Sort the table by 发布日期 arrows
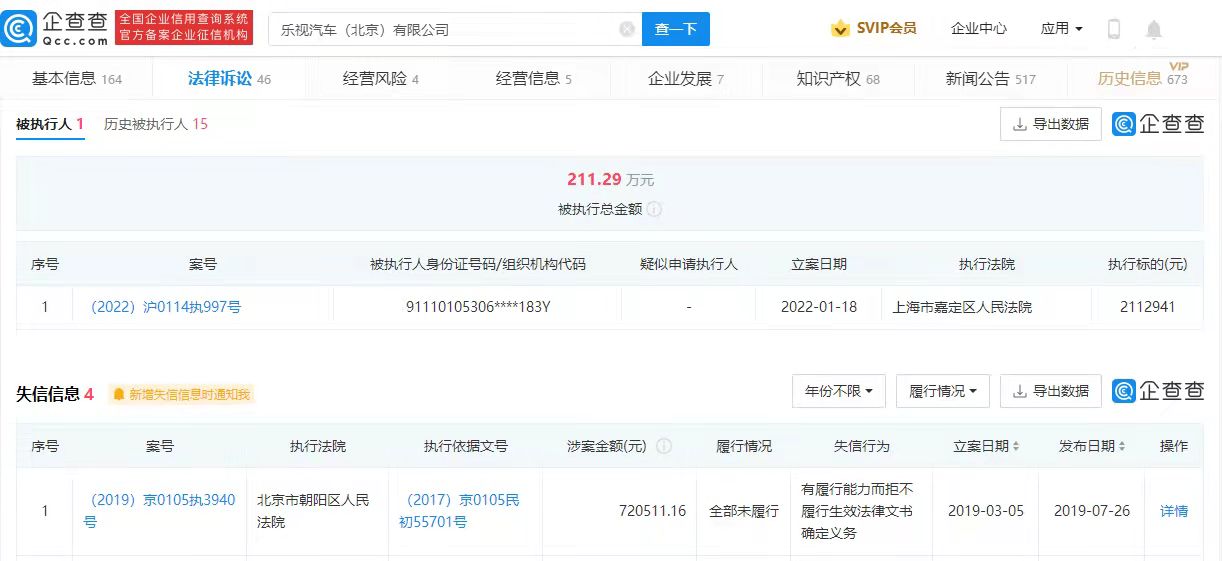Screen dimensions: 1222x561 pos(1122,446)
